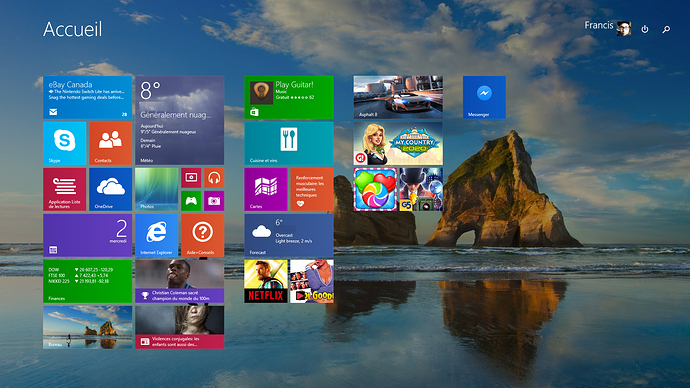The image size is (690, 388).
Task: Open the Finances stocks tile
Action: click(x=88, y=281)
